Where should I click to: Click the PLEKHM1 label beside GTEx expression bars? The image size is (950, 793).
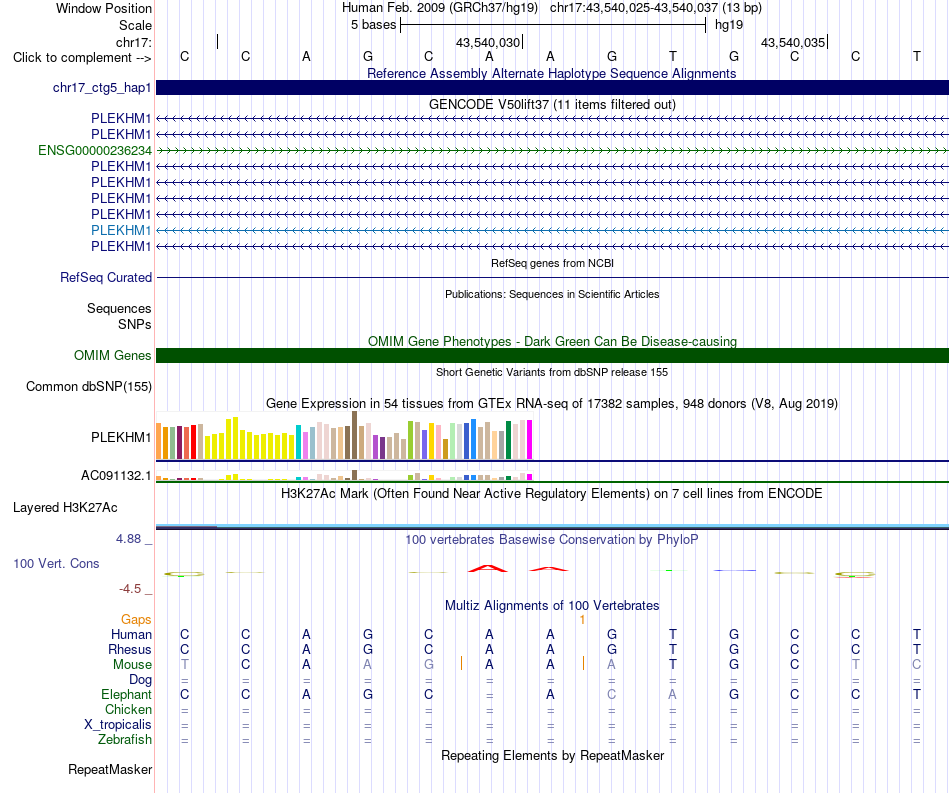pyautogui.click(x=121, y=437)
